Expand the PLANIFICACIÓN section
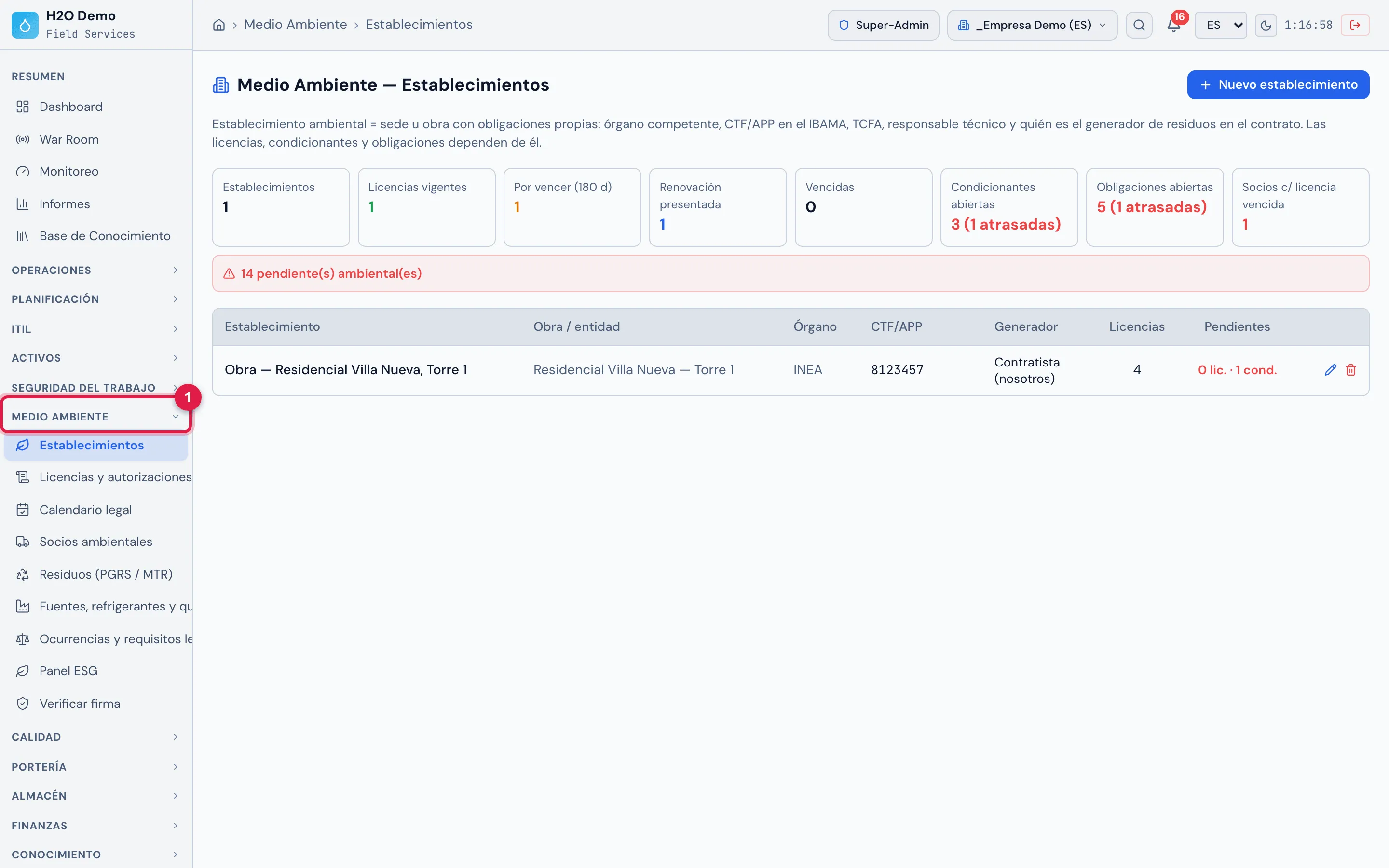 [96, 299]
